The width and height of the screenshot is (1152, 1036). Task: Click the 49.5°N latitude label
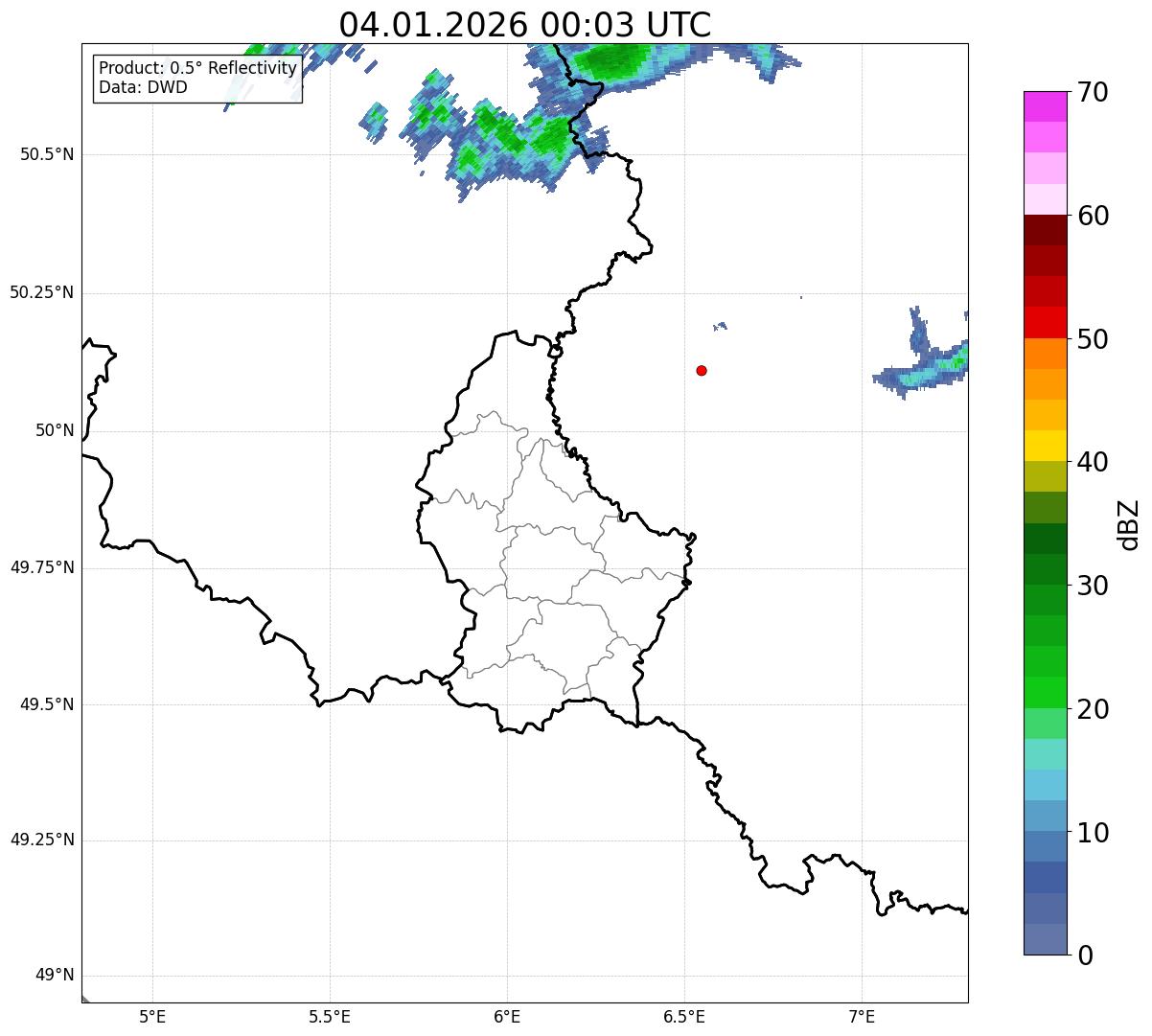coord(47,704)
